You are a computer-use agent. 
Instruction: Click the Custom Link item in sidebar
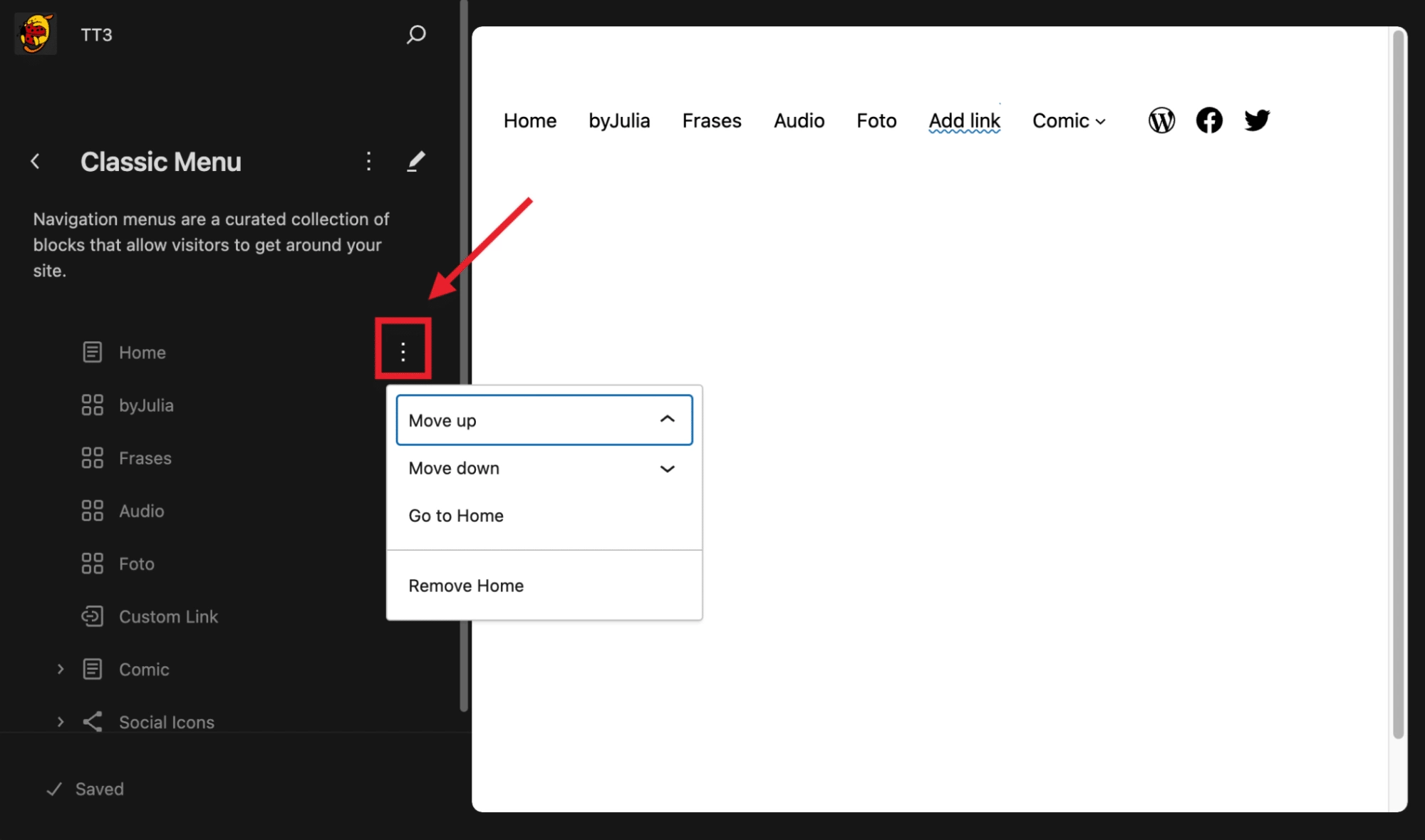point(168,616)
